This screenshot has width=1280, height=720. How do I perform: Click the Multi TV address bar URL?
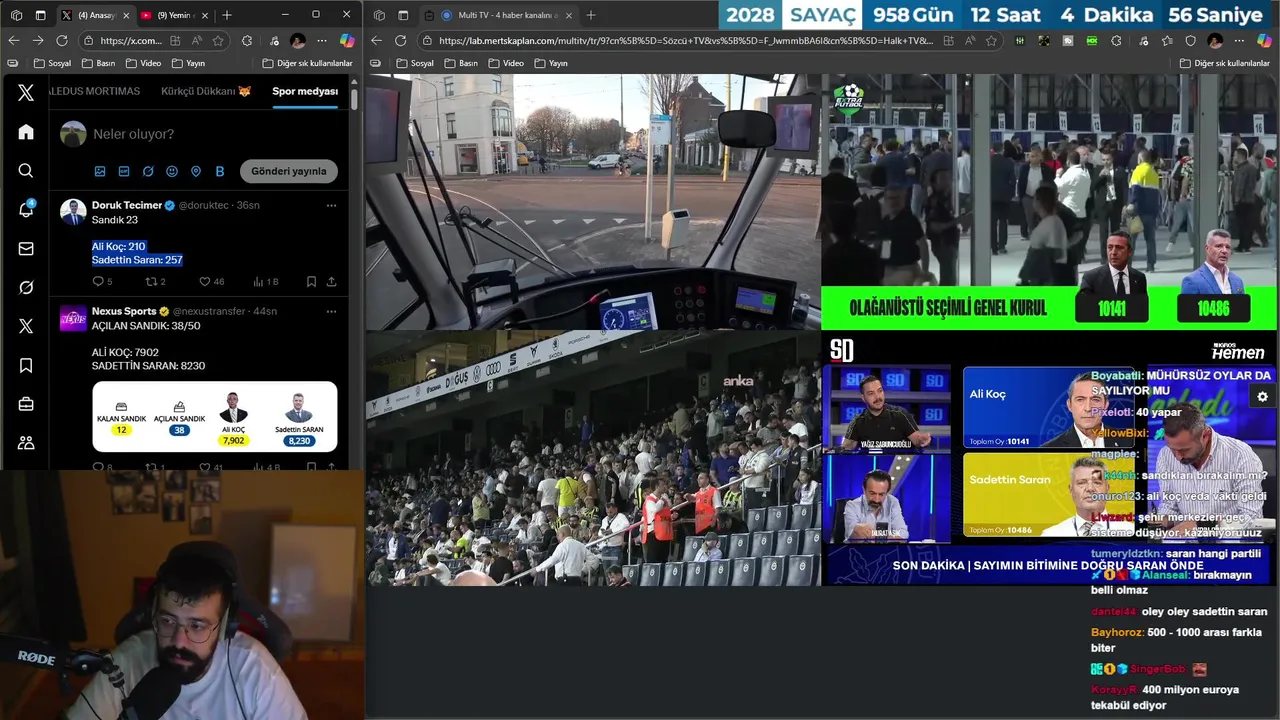point(685,41)
